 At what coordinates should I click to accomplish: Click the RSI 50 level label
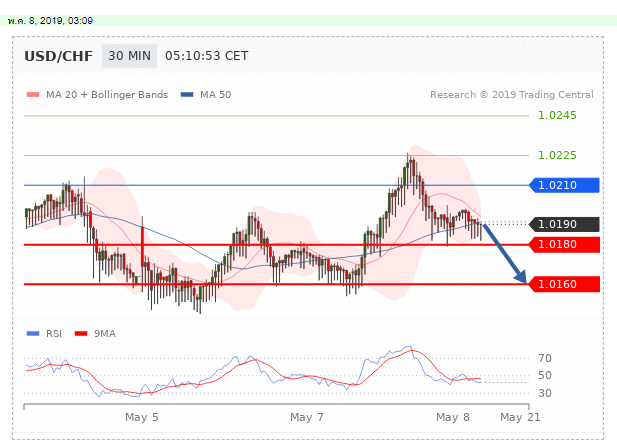(545, 375)
